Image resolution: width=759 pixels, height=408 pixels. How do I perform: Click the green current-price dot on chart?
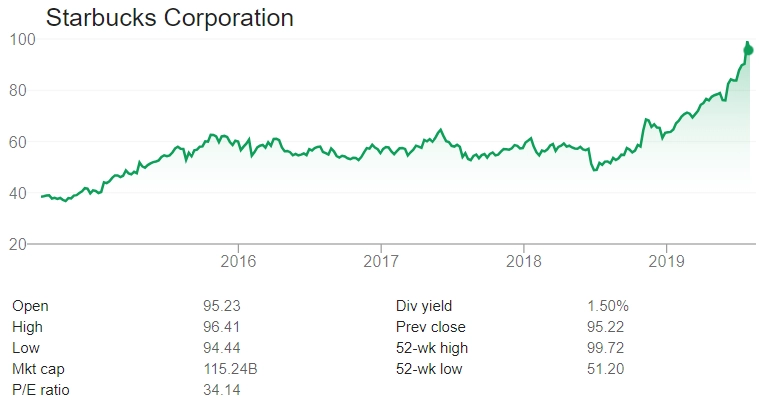748,50
